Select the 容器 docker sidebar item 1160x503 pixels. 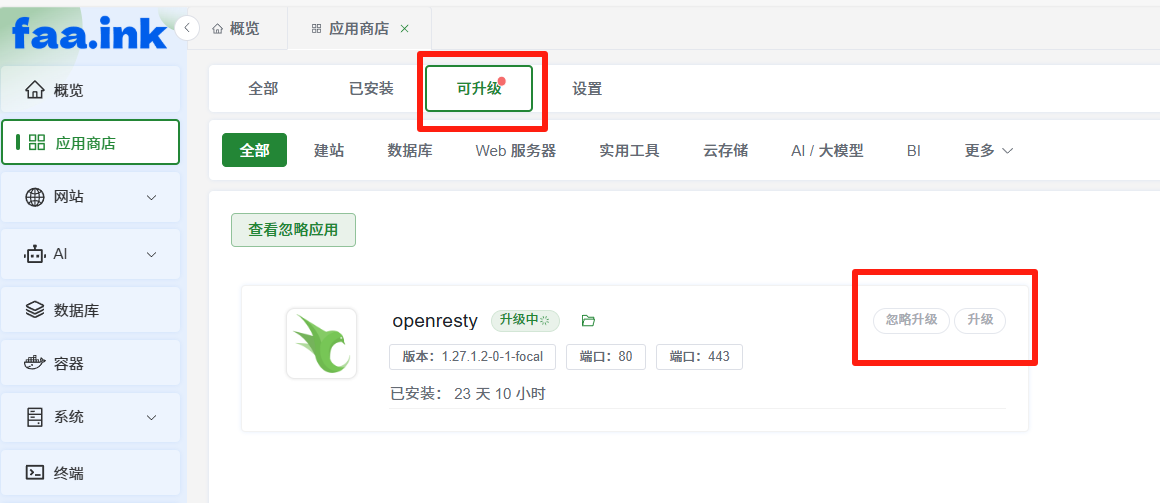[x=90, y=364]
